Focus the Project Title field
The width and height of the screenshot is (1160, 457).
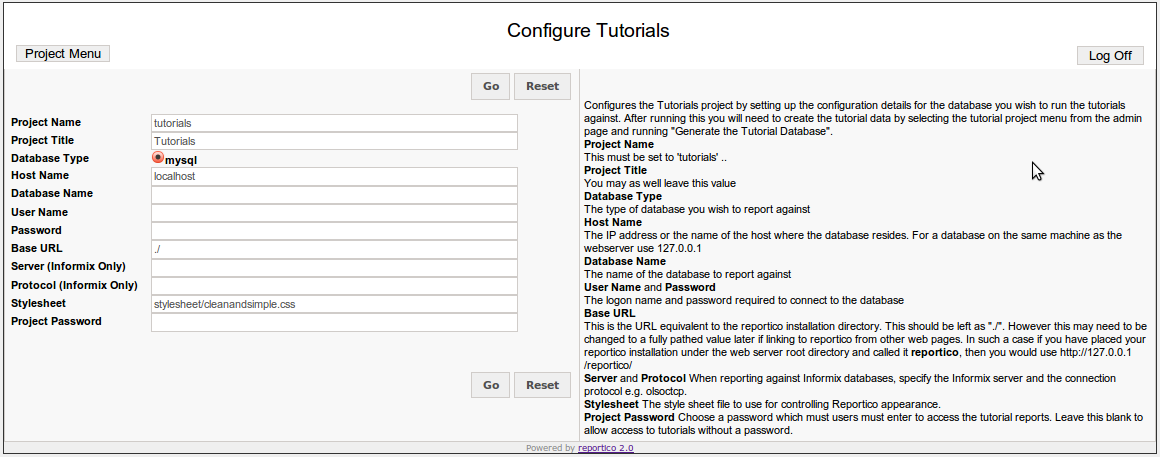click(x=334, y=141)
